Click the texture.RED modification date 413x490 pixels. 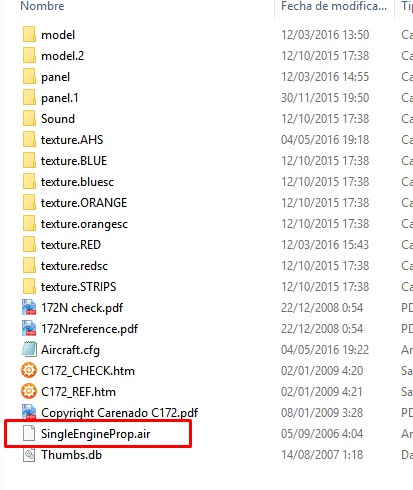point(325,245)
